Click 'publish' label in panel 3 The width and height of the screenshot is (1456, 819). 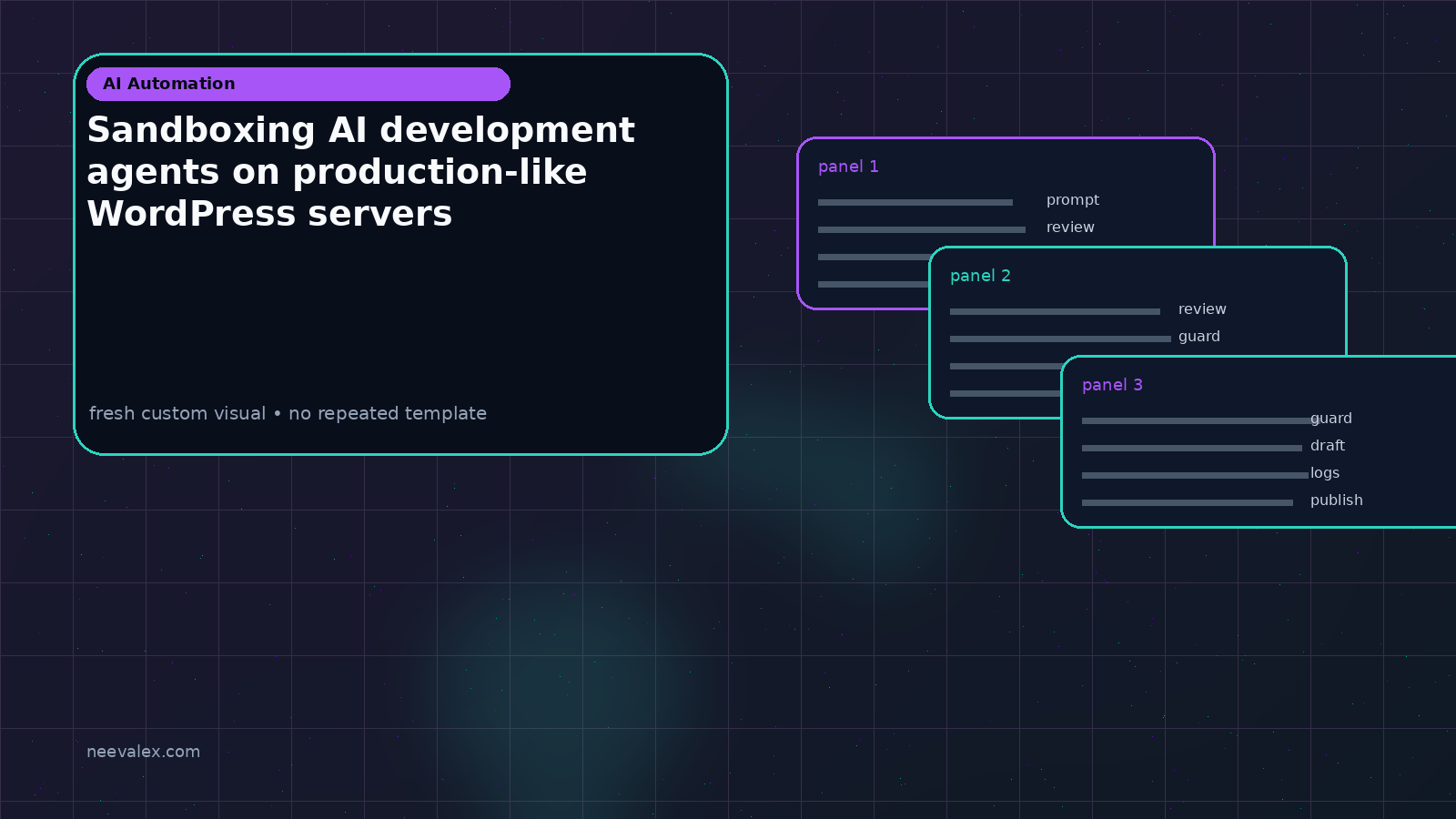(x=1337, y=500)
